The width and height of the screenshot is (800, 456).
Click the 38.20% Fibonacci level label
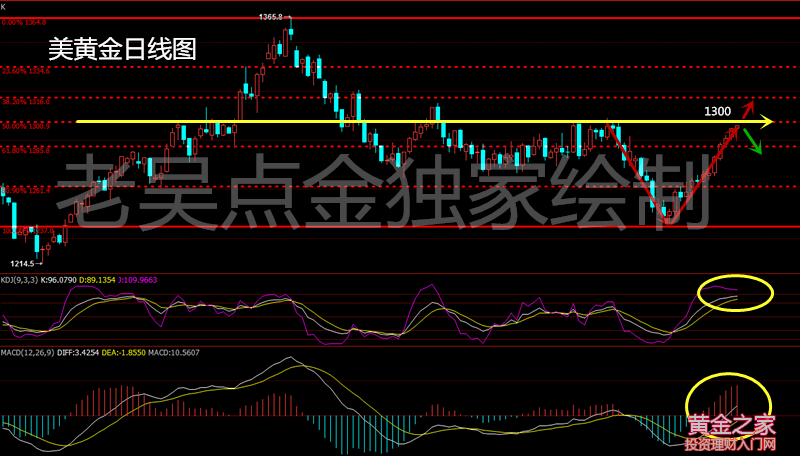(26, 102)
